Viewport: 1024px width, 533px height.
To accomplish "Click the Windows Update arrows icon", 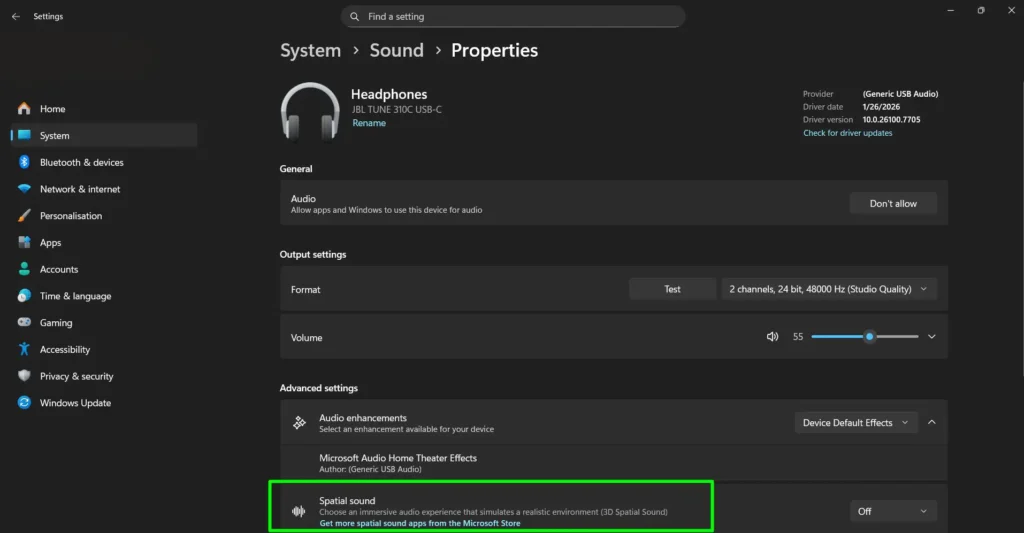I will 24,402.
